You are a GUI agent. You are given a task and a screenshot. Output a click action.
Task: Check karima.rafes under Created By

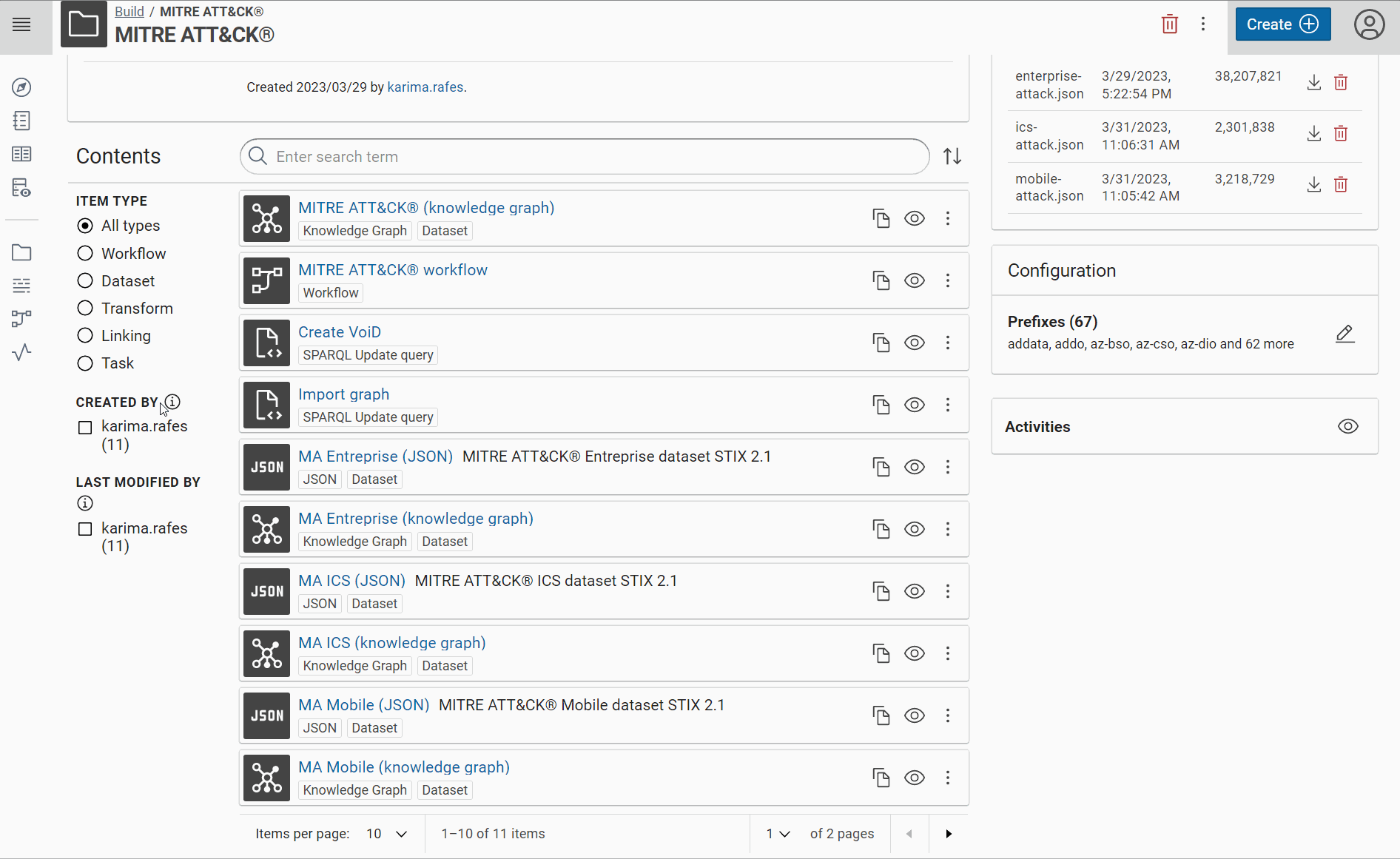[85, 428]
